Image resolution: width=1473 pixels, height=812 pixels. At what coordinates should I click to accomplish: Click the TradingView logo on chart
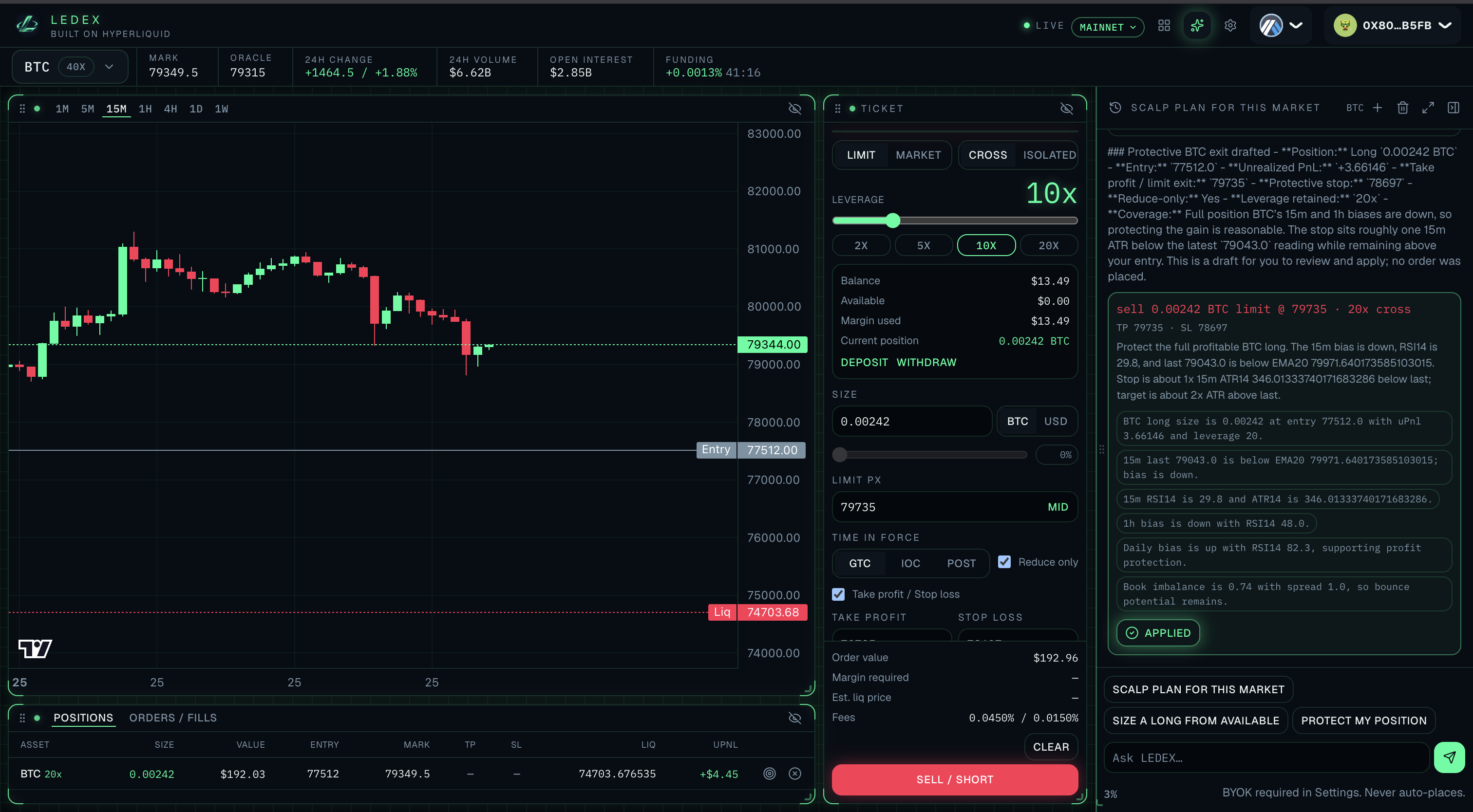[36, 648]
